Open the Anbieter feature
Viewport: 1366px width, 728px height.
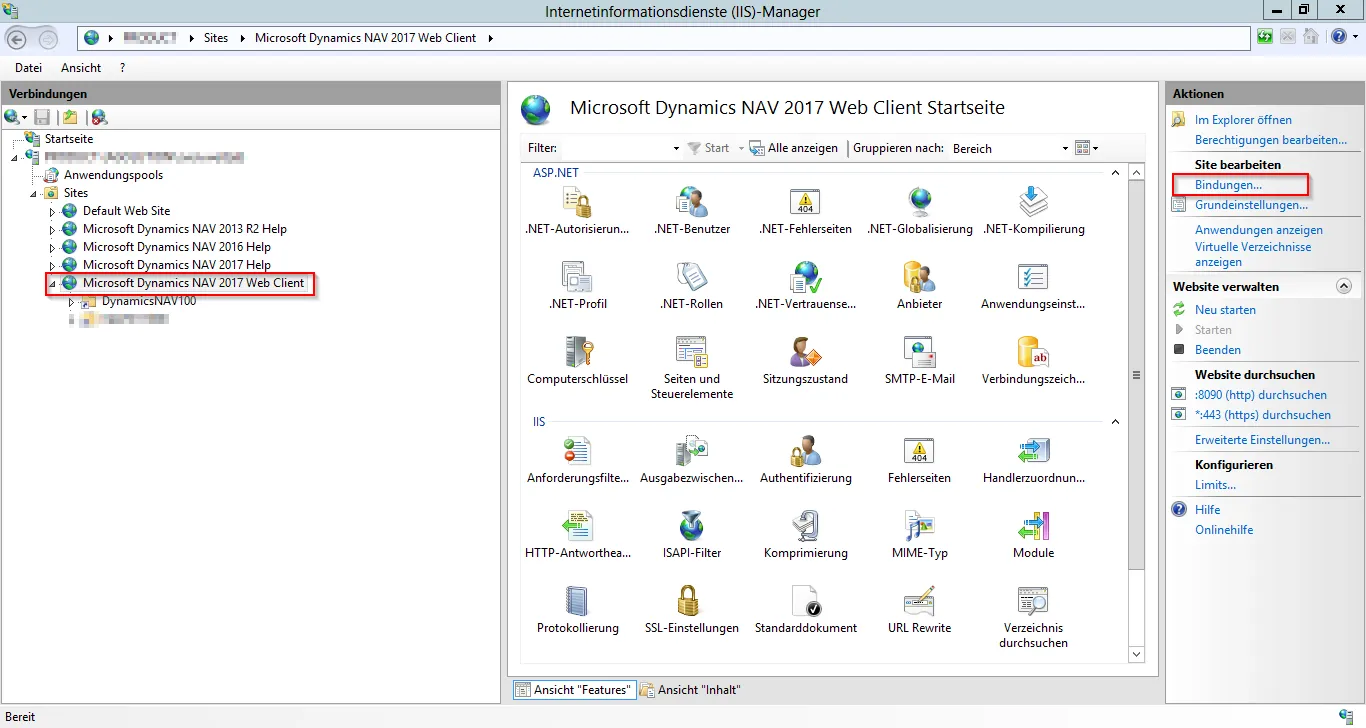(x=920, y=286)
